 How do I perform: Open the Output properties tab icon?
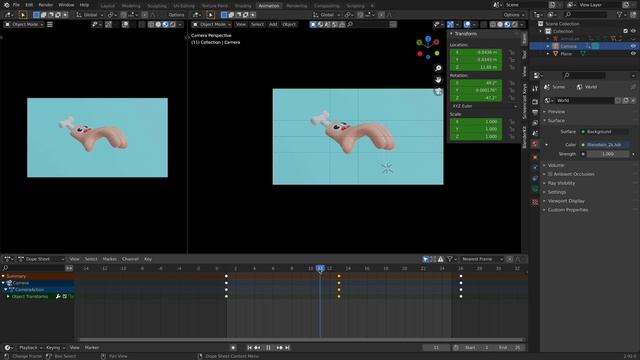(x=535, y=113)
